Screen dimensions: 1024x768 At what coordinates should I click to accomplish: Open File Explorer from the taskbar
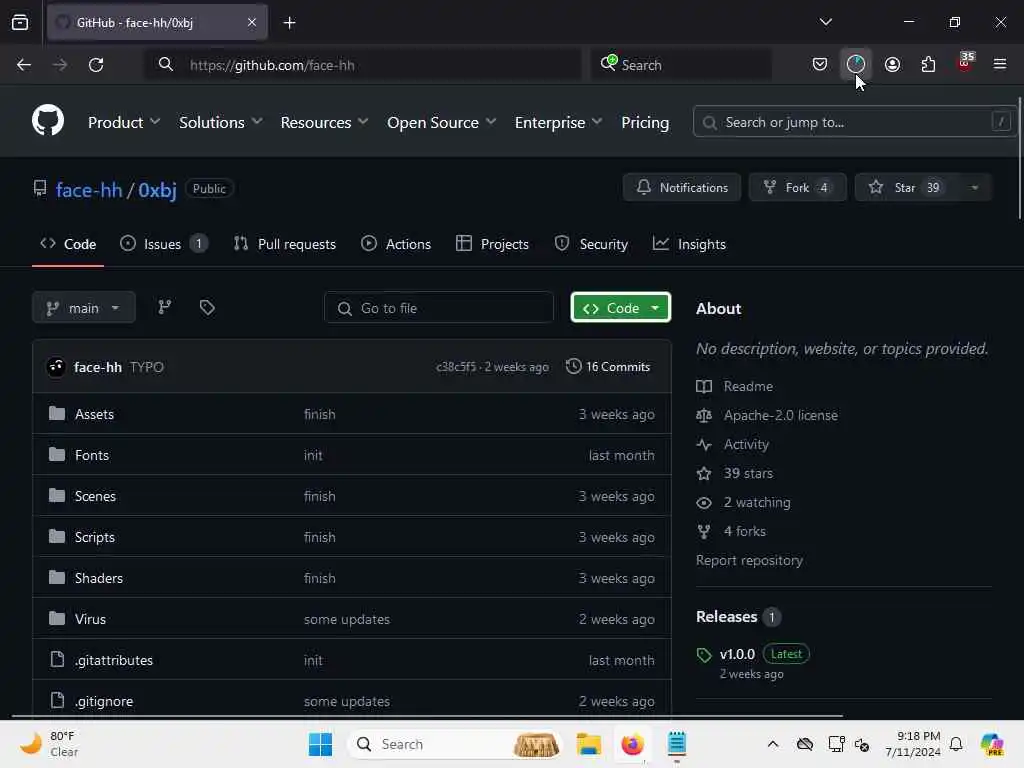588,744
